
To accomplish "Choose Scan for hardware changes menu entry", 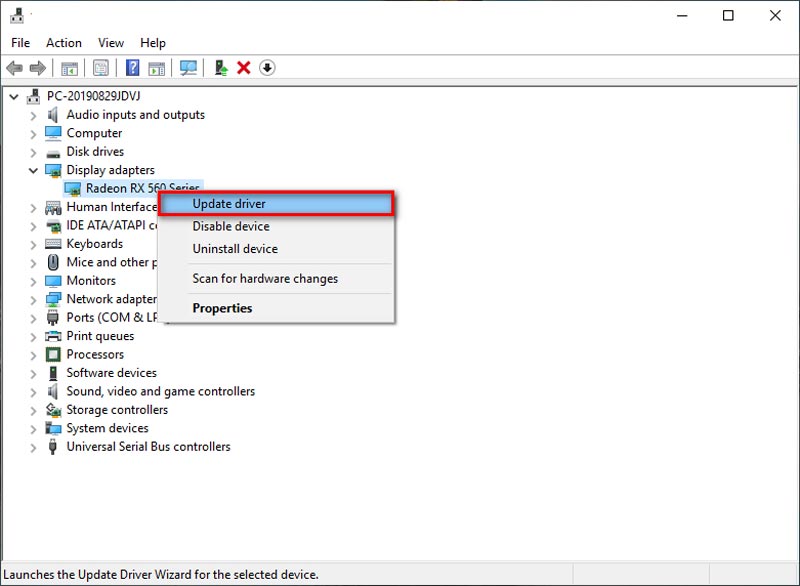I will click(x=276, y=279).
